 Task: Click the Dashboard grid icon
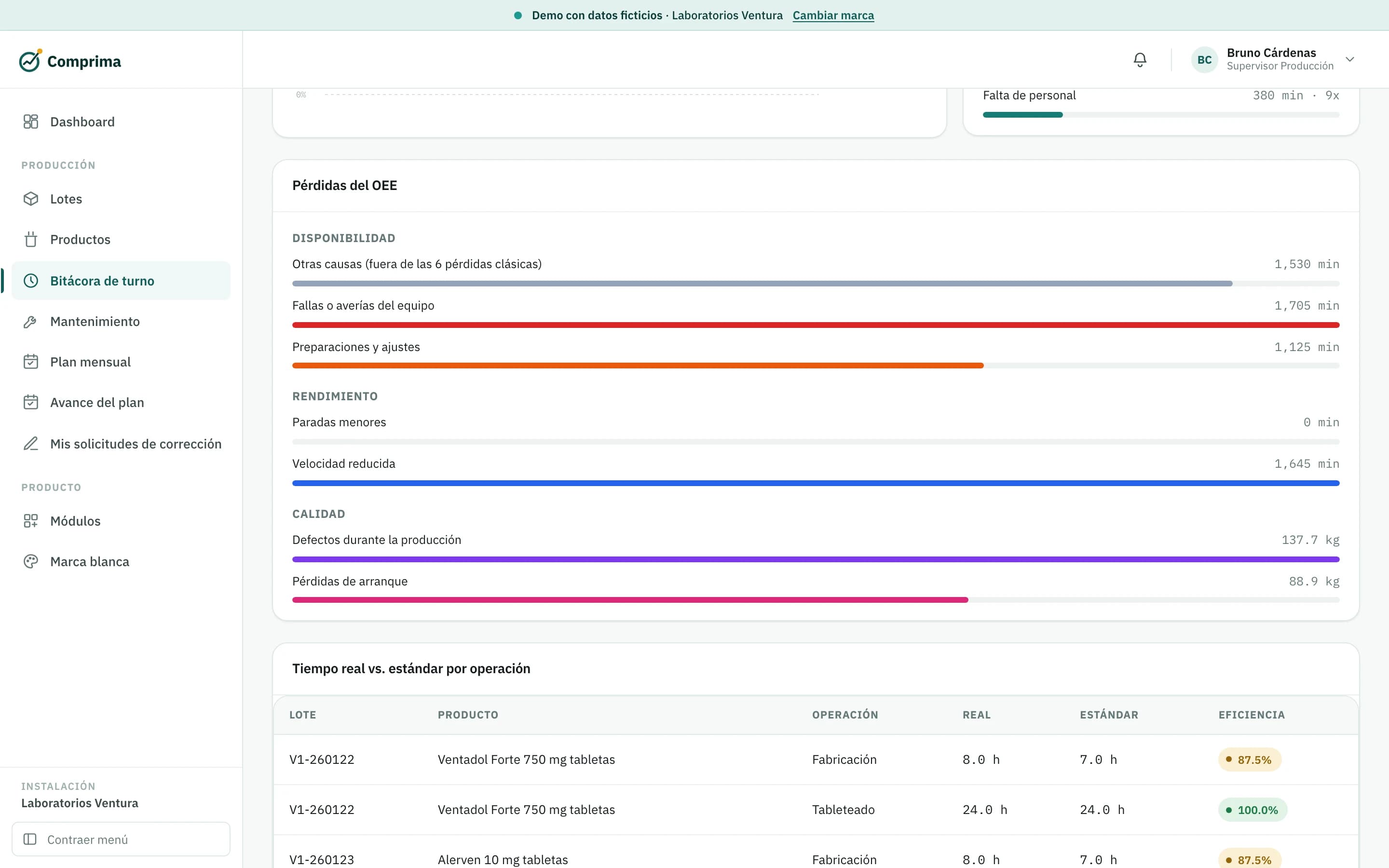click(31, 122)
